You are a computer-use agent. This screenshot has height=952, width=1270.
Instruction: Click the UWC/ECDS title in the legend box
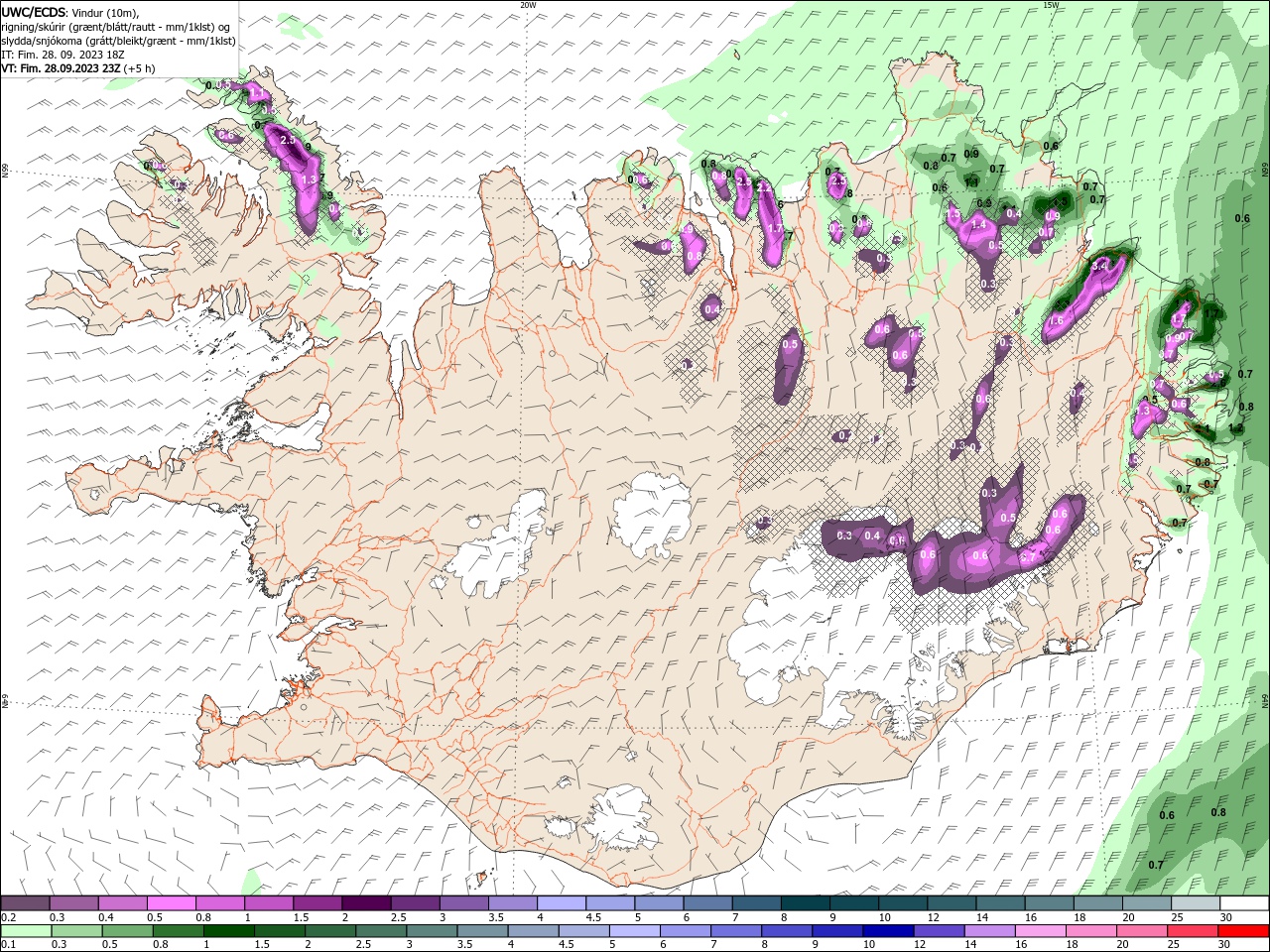click(34, 12)
